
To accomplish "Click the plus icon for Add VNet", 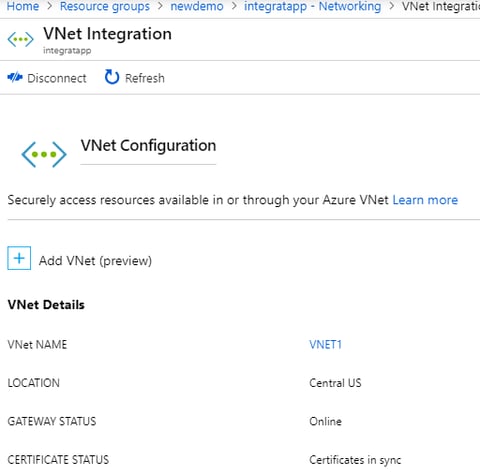I will click(x=19, y=258).
